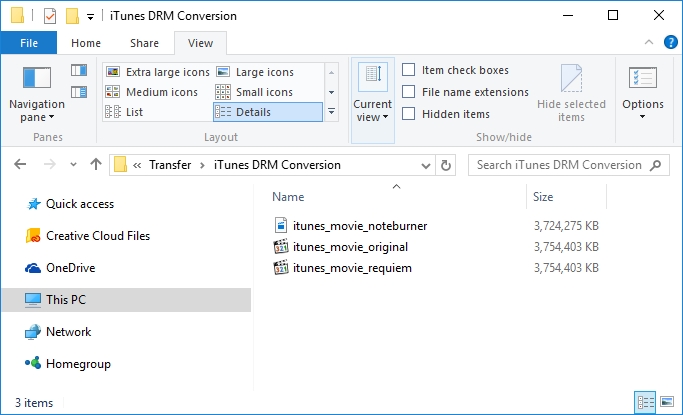Screen dimensions: 683x415
Task: Select the Details layout
Action: coord(268,112)
